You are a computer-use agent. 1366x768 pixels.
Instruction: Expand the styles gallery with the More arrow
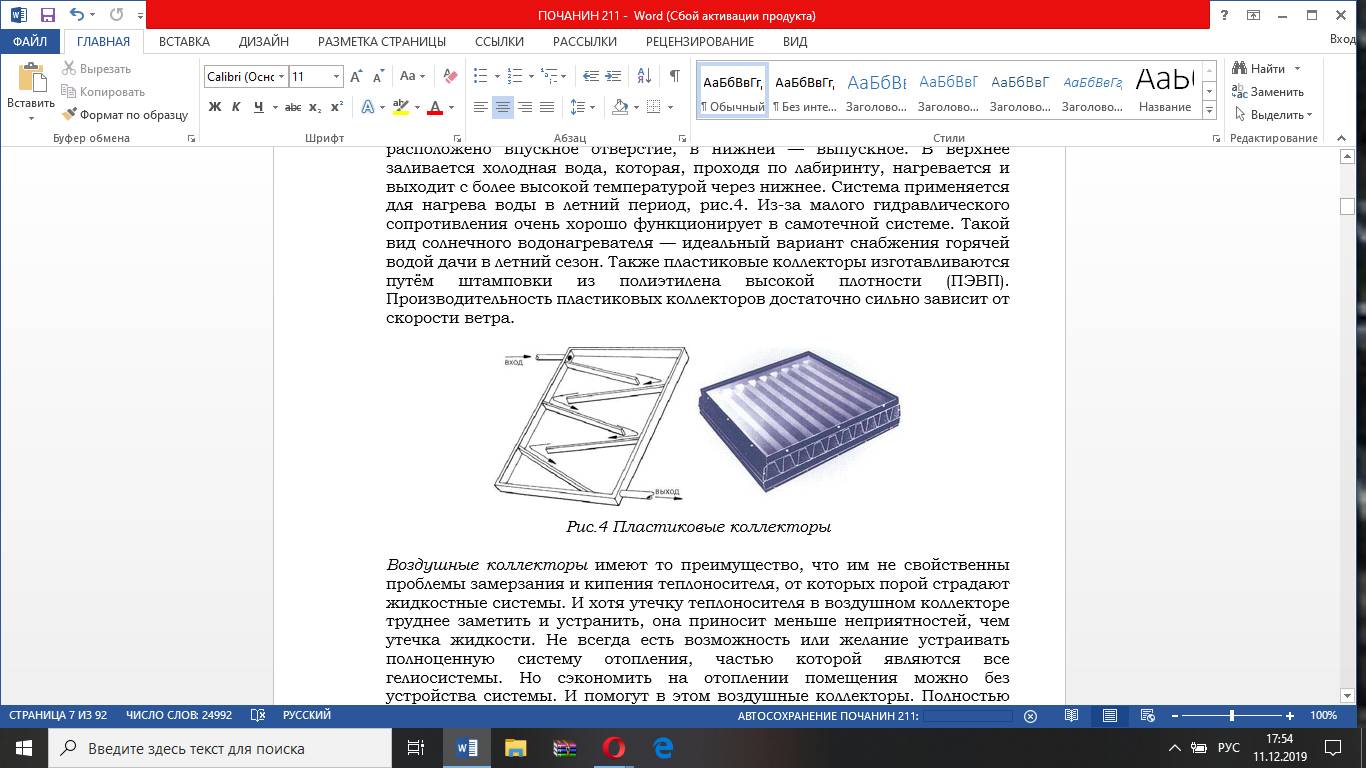pos(1209,110)
